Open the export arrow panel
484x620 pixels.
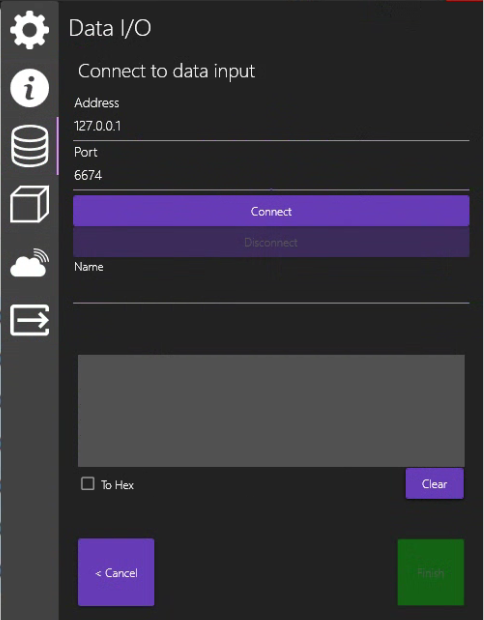30,320
